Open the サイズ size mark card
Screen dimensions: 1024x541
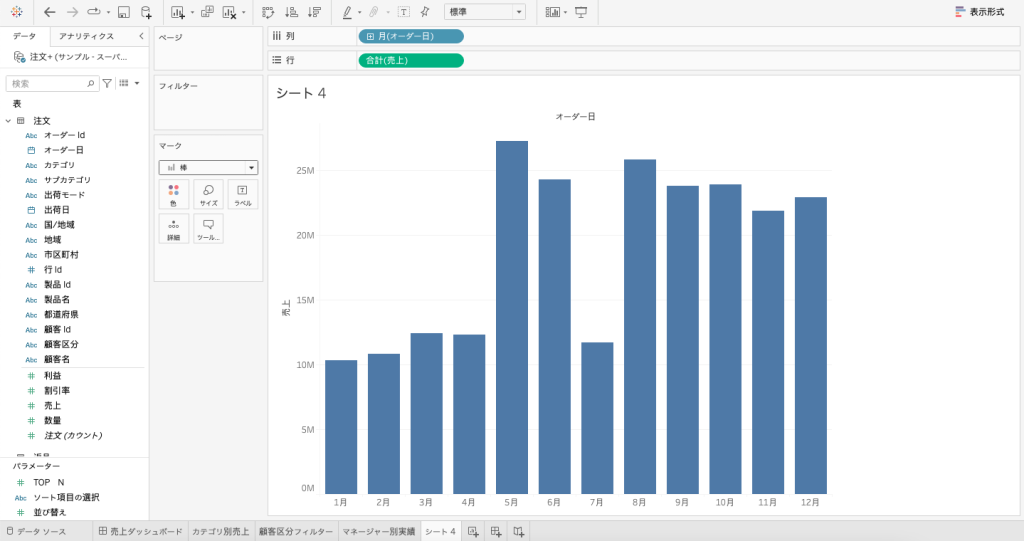pos(208,195)
